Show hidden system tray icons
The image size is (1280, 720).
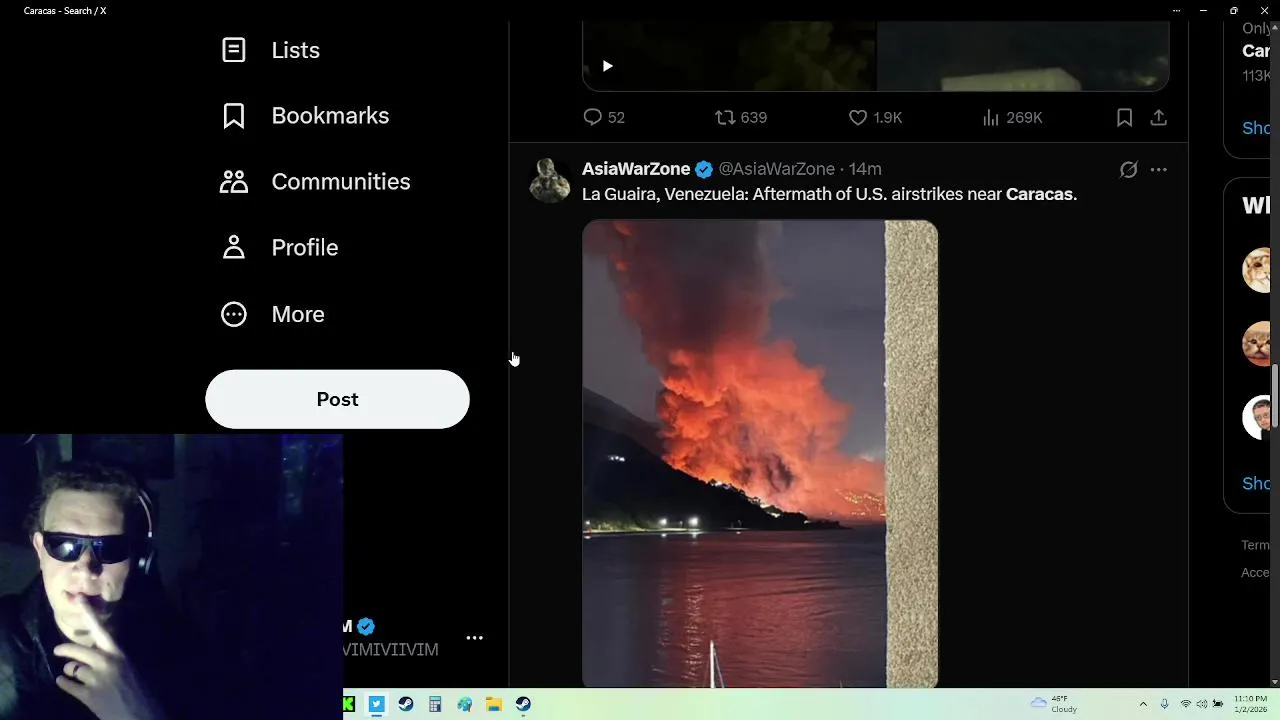click(1143, 704)
